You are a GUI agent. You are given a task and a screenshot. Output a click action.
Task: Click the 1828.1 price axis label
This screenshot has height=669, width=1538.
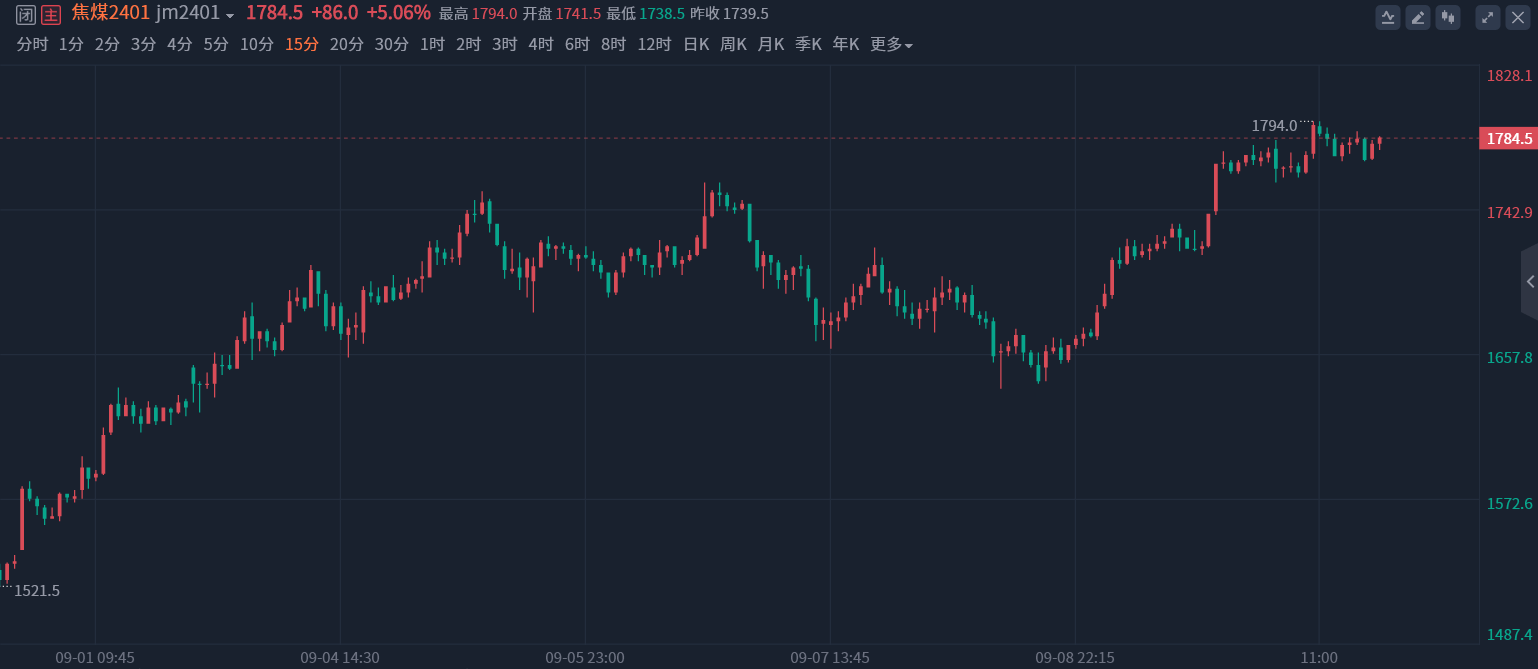click(x=1510, y=76)
